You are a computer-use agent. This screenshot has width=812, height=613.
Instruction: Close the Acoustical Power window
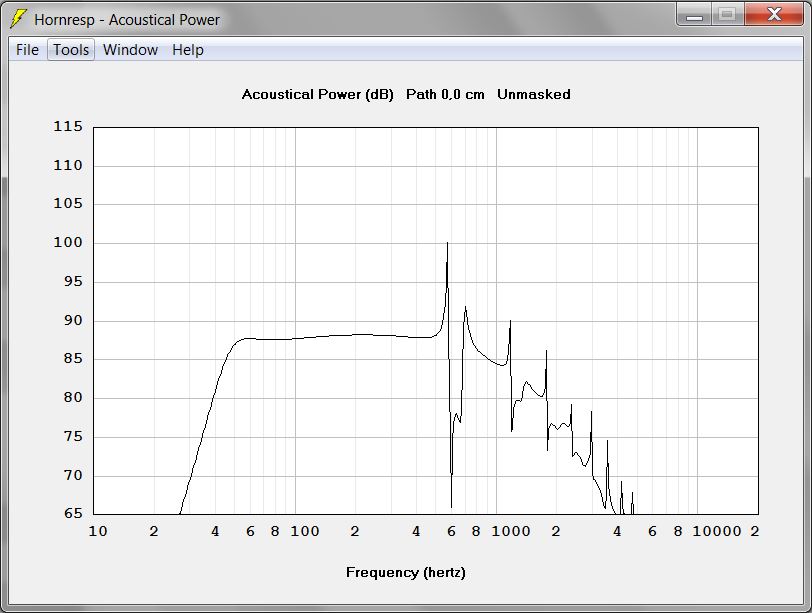click(774, 14)
